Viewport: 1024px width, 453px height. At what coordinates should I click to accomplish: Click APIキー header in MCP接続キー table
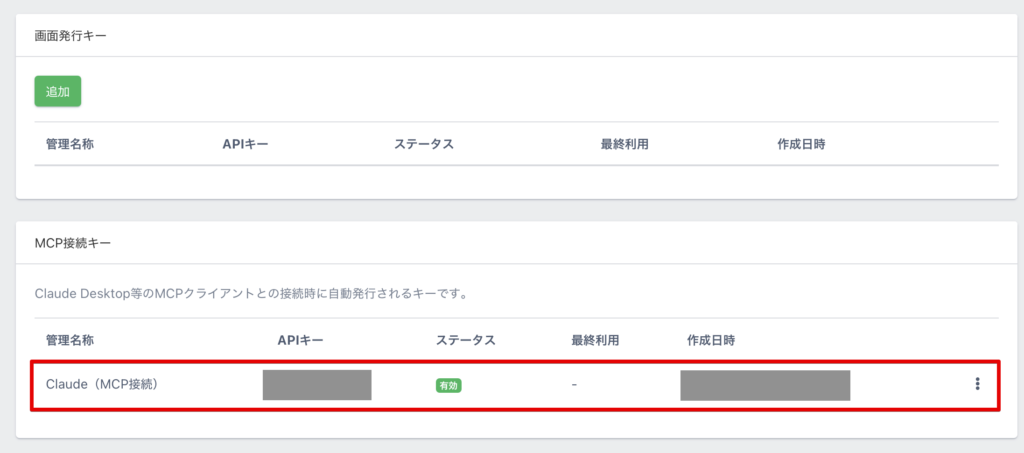tap(300, 340)
